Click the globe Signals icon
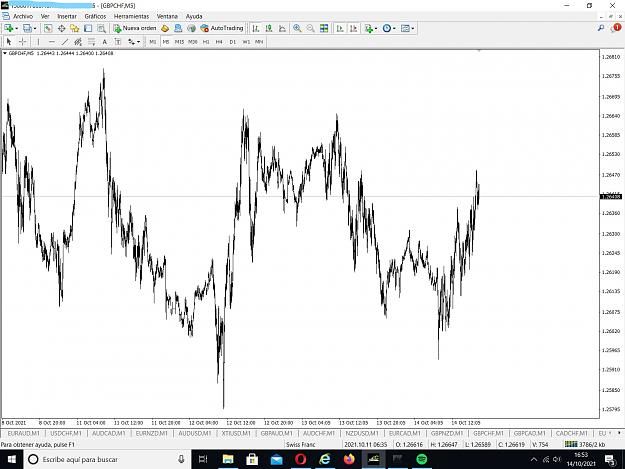The image size is (625, 469). coord(192,28)
